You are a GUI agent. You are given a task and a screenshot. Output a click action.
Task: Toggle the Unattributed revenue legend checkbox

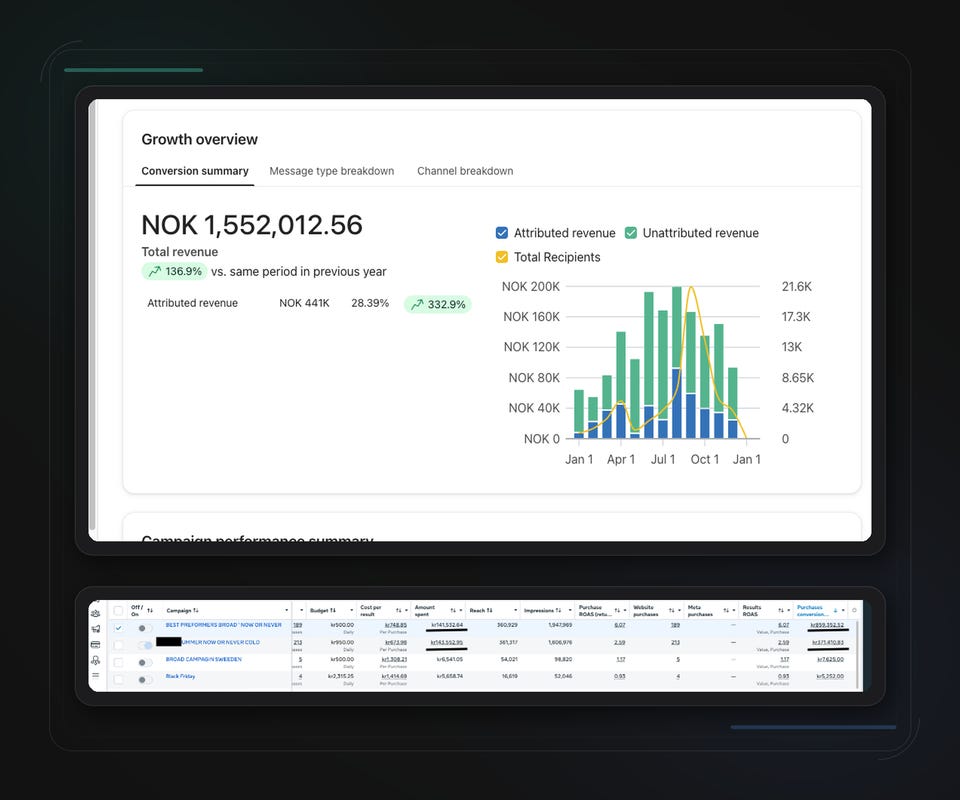(x=631, y=233)
